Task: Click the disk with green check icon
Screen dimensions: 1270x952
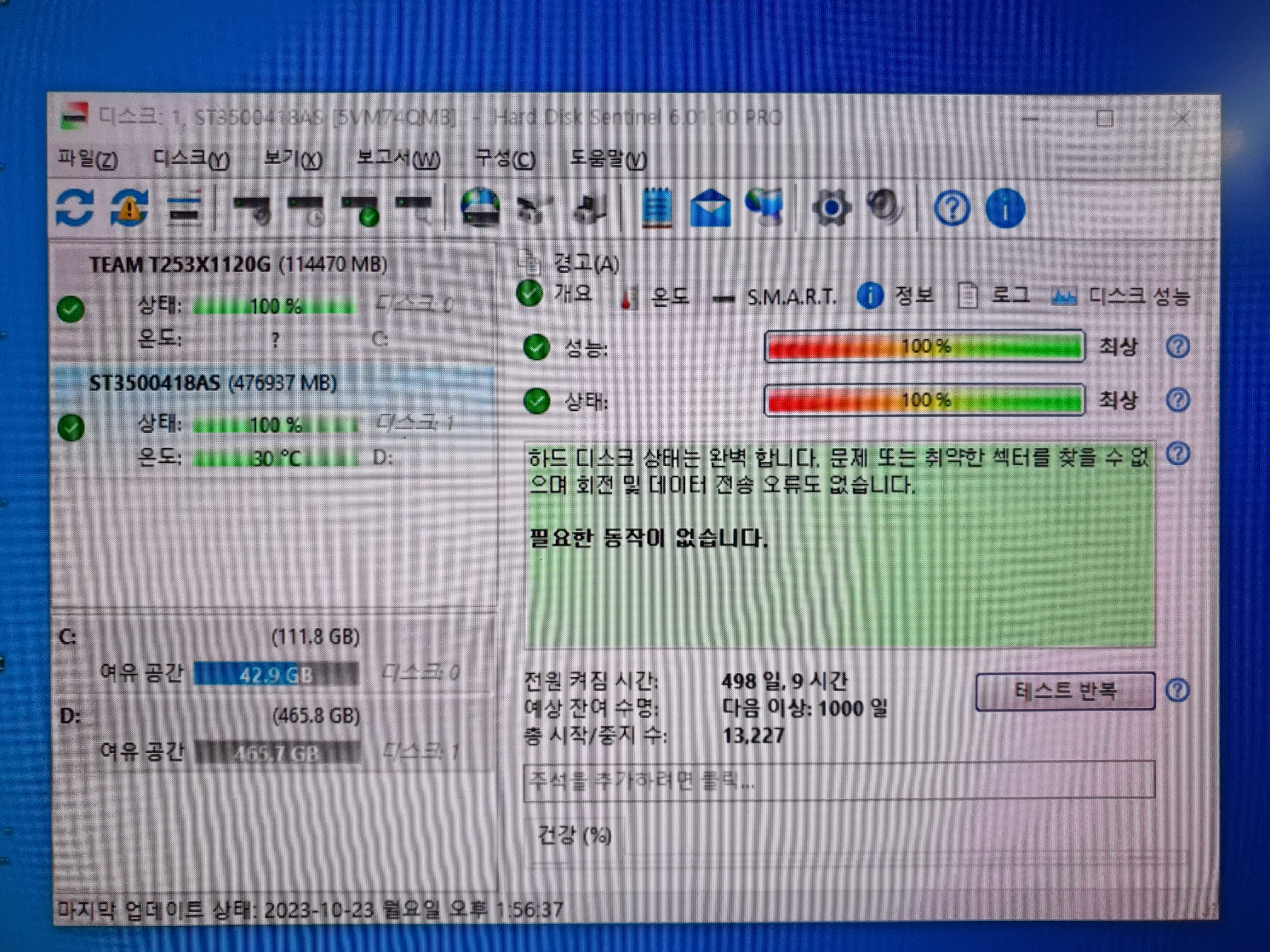Action: tap(360, 210)
